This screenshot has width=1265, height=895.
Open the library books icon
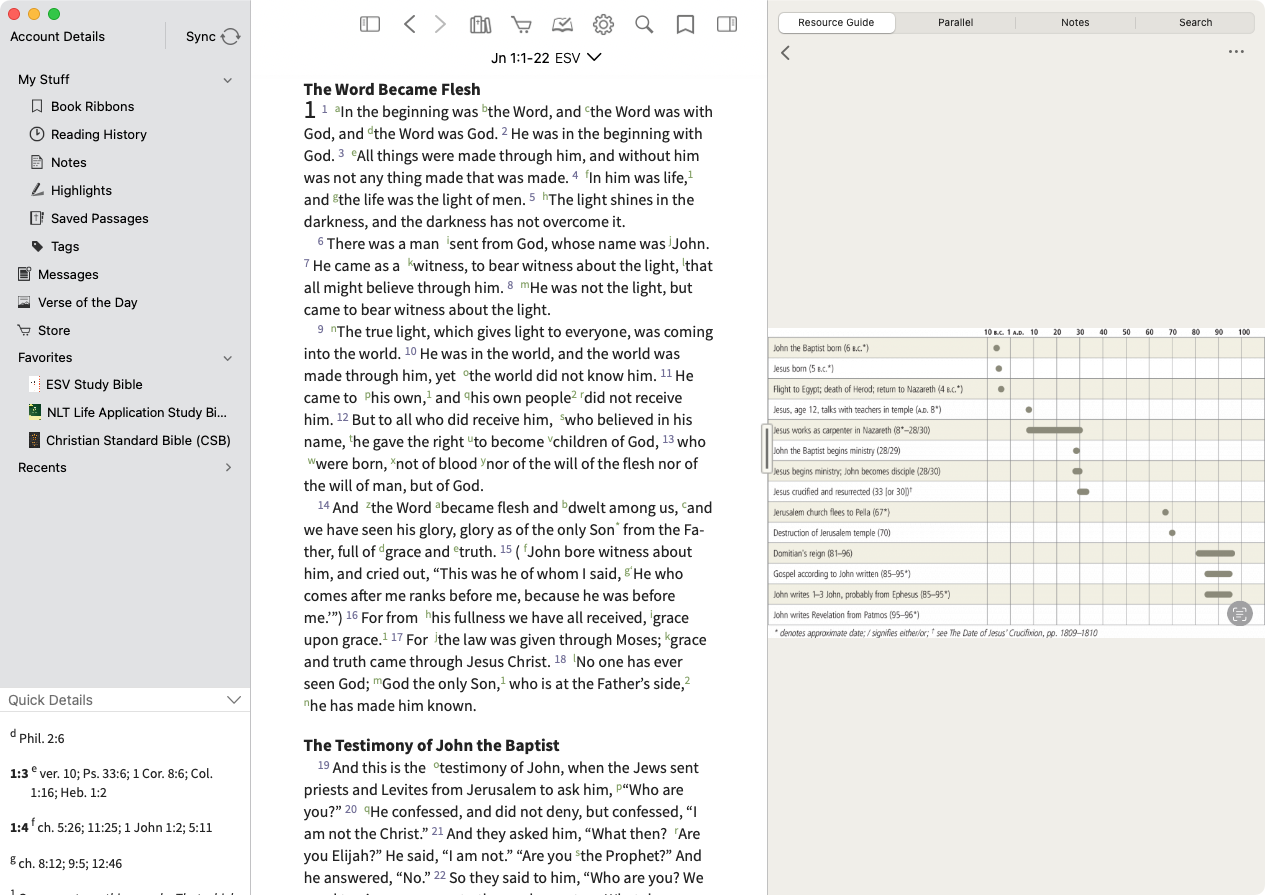[x=481, y=25]
